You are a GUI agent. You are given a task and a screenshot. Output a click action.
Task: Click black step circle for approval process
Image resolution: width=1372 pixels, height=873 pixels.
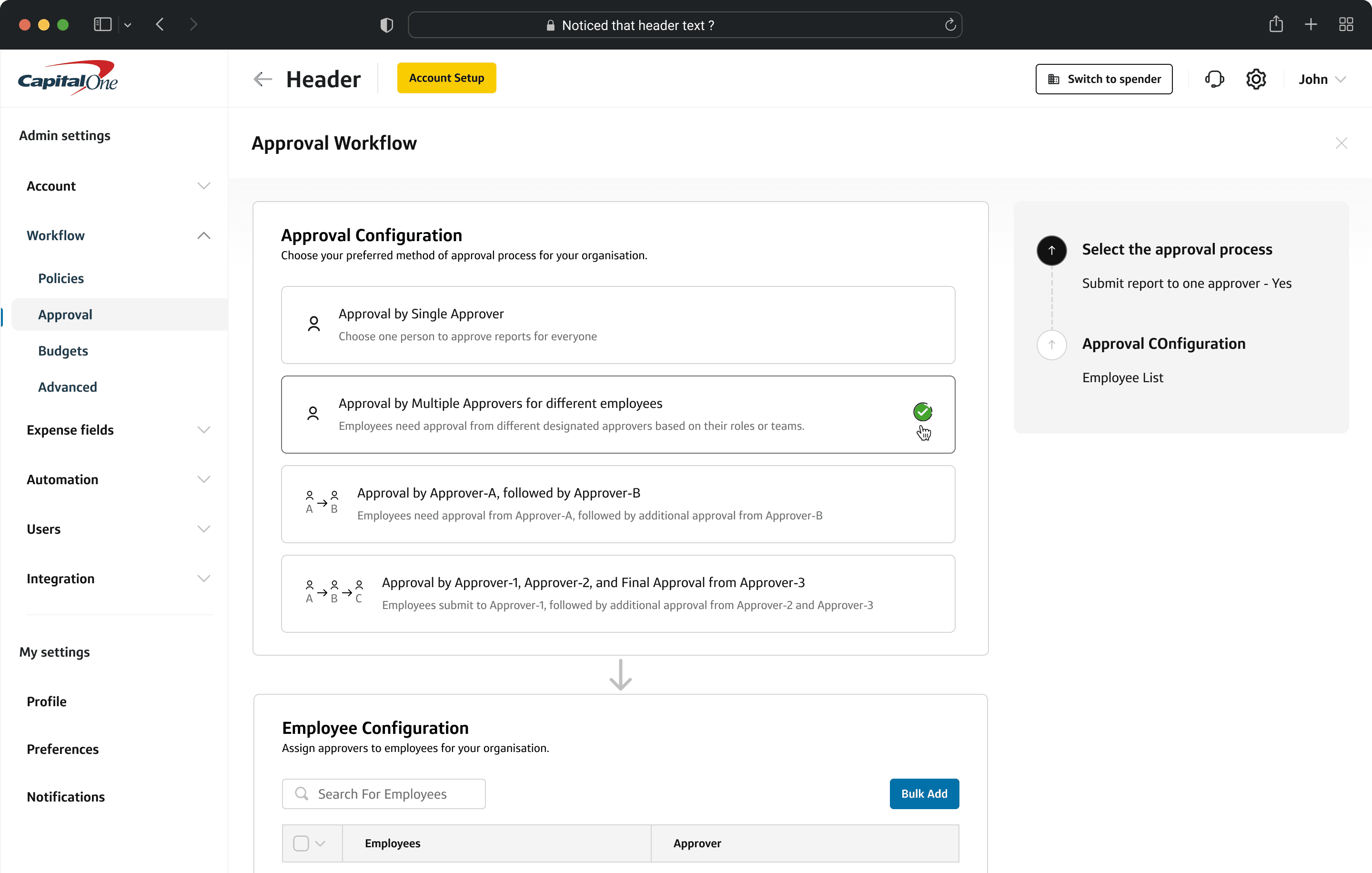click(x=1051, y=250)
